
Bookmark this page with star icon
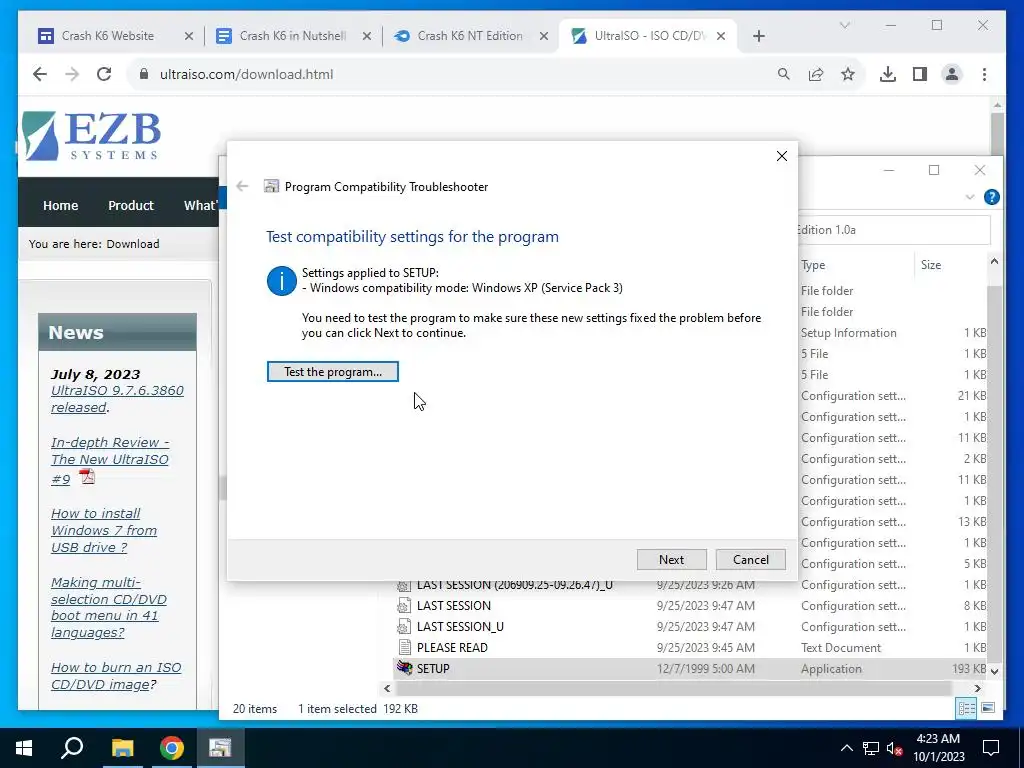[x=848, y=74]
